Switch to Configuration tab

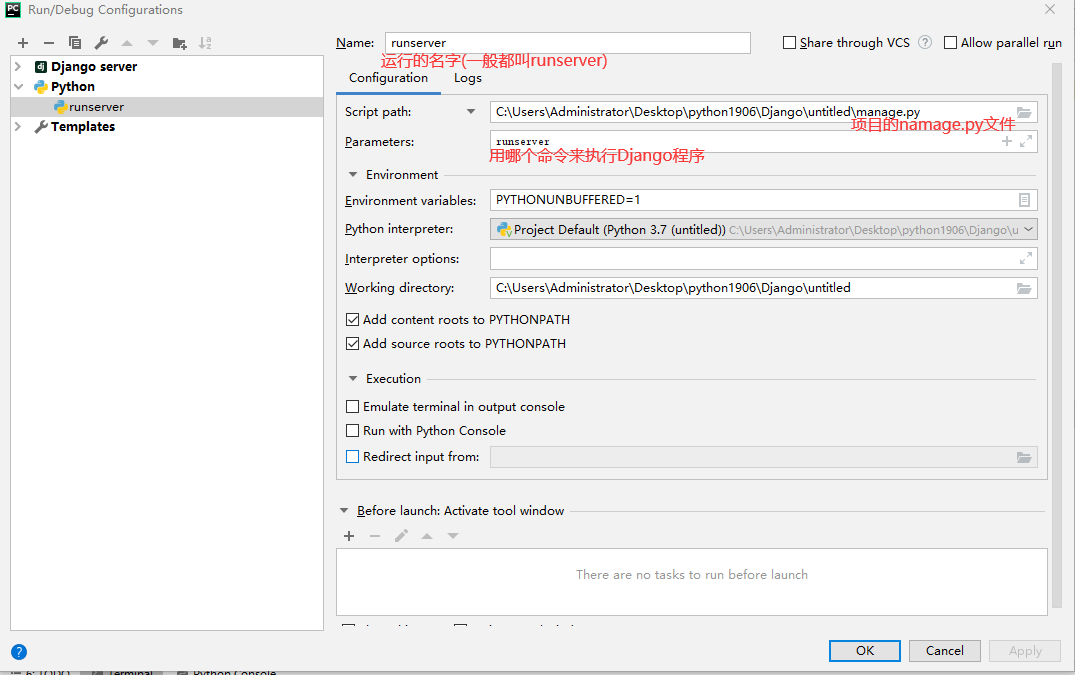[388, 78]
